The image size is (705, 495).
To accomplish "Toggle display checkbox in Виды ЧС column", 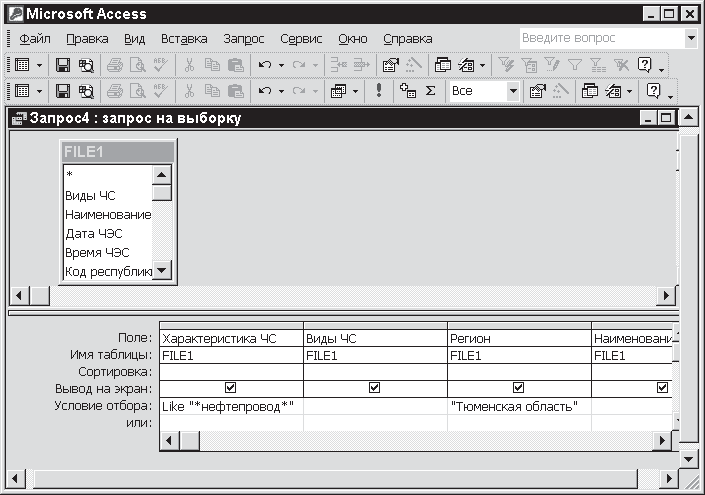I will tap(375, 388).
